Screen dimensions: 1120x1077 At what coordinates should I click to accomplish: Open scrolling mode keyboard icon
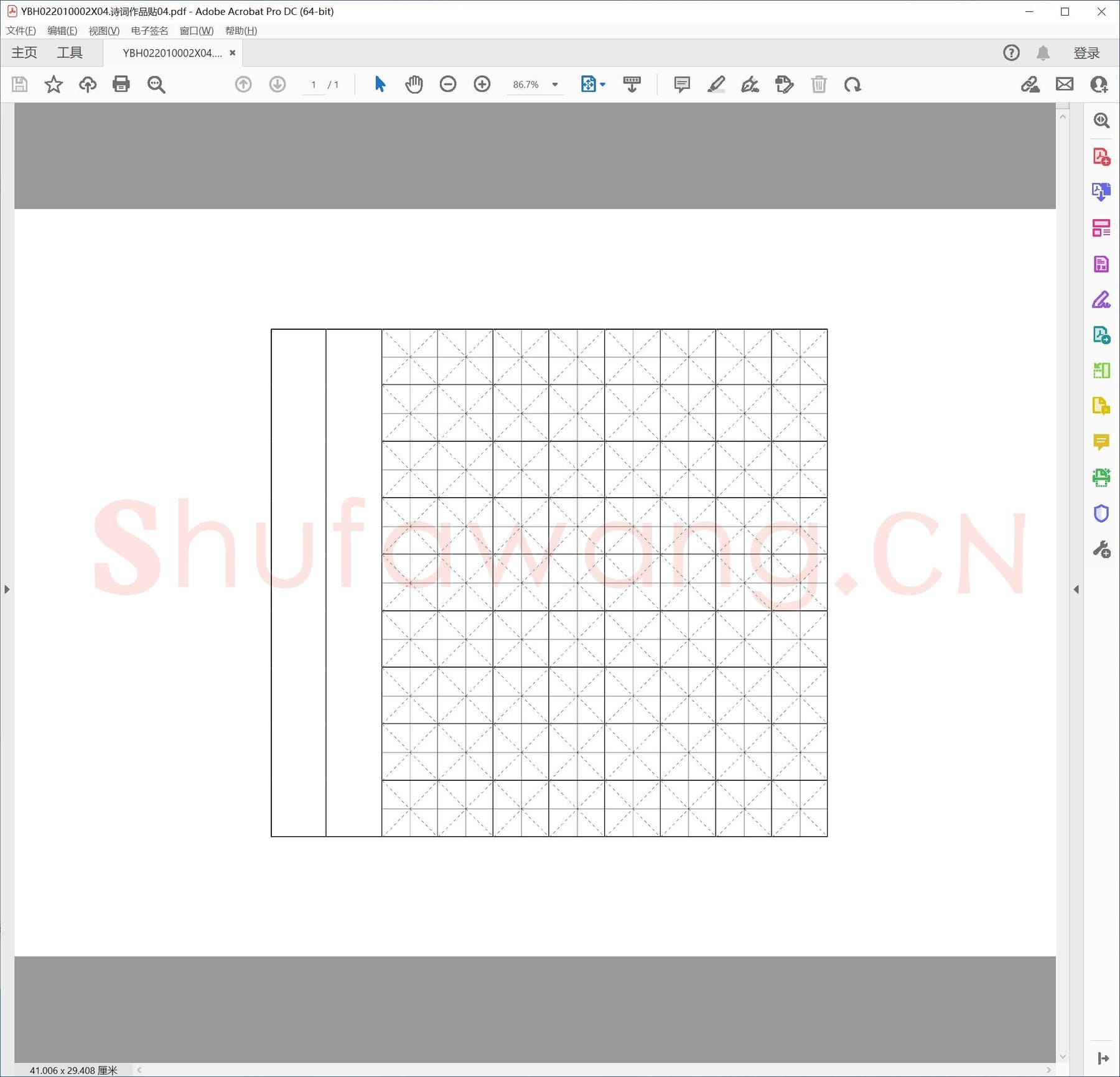tap(632, 84)
